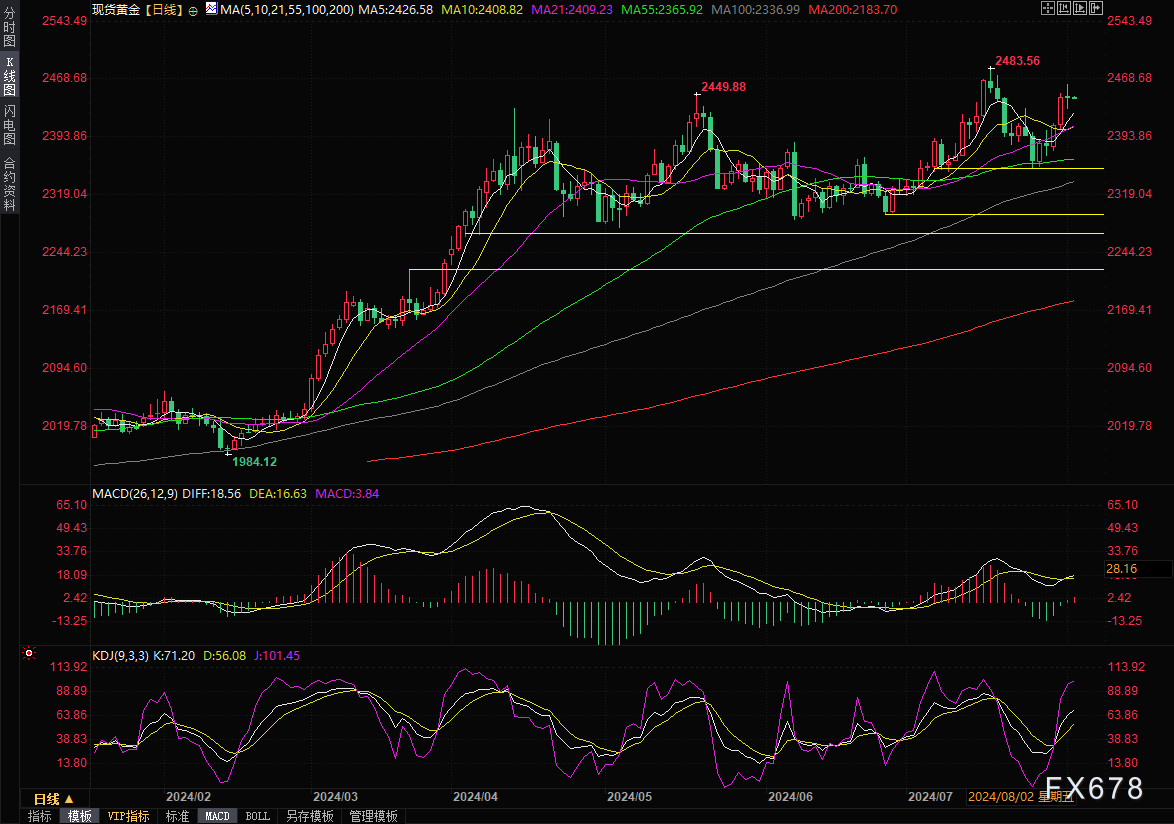Click the 另存模板 button
The width and height of the screenshot is (1174, 824).
pos(309,816)
